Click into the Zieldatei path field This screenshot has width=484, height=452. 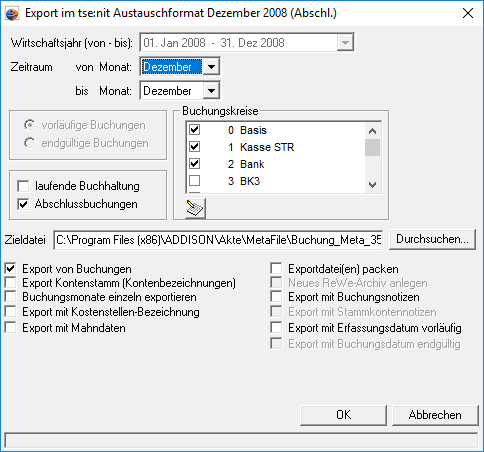(x=218, y=240)
